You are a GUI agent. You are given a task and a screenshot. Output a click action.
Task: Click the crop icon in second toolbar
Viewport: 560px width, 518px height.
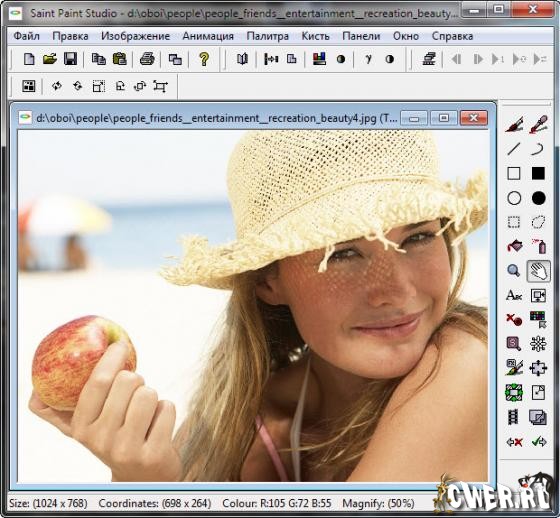[x=160, y=86]
